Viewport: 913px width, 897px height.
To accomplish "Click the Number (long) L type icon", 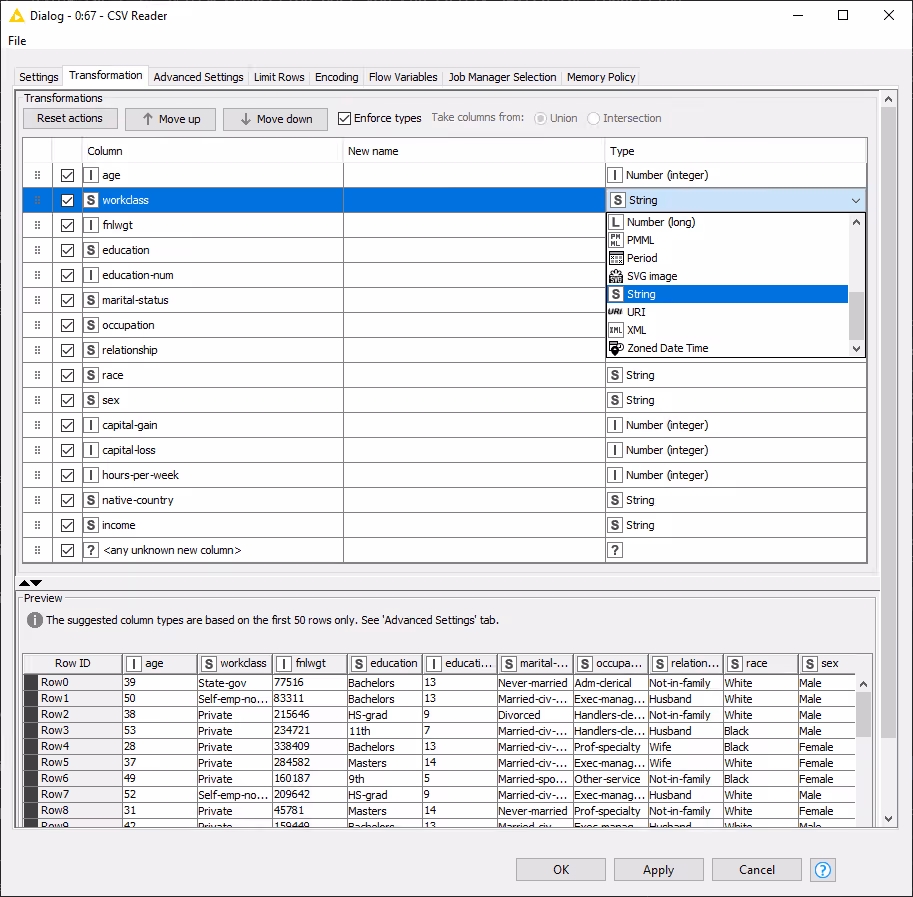I will point(615,222).
